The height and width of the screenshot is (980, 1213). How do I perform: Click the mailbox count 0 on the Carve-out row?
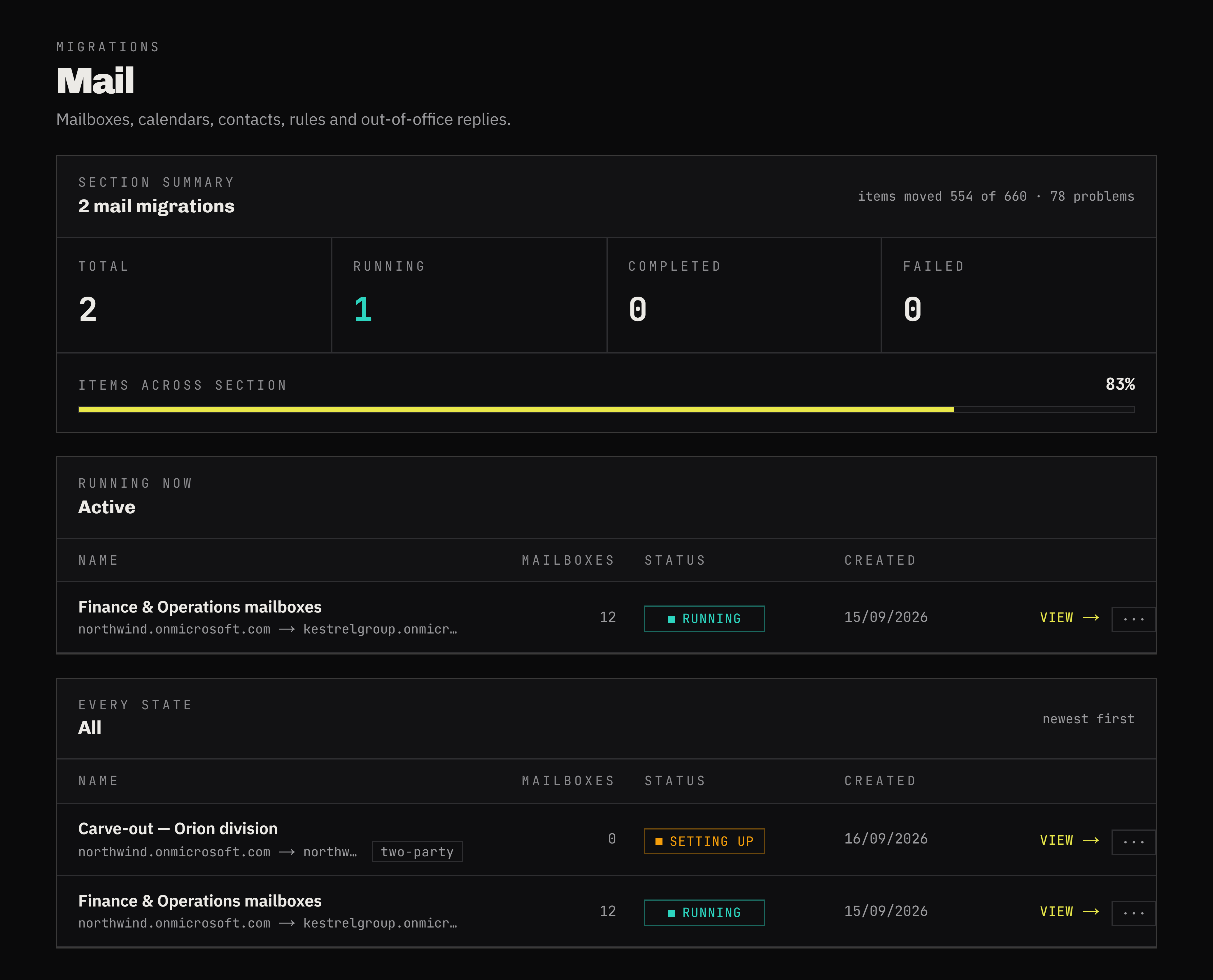click(x=611, y=839)
